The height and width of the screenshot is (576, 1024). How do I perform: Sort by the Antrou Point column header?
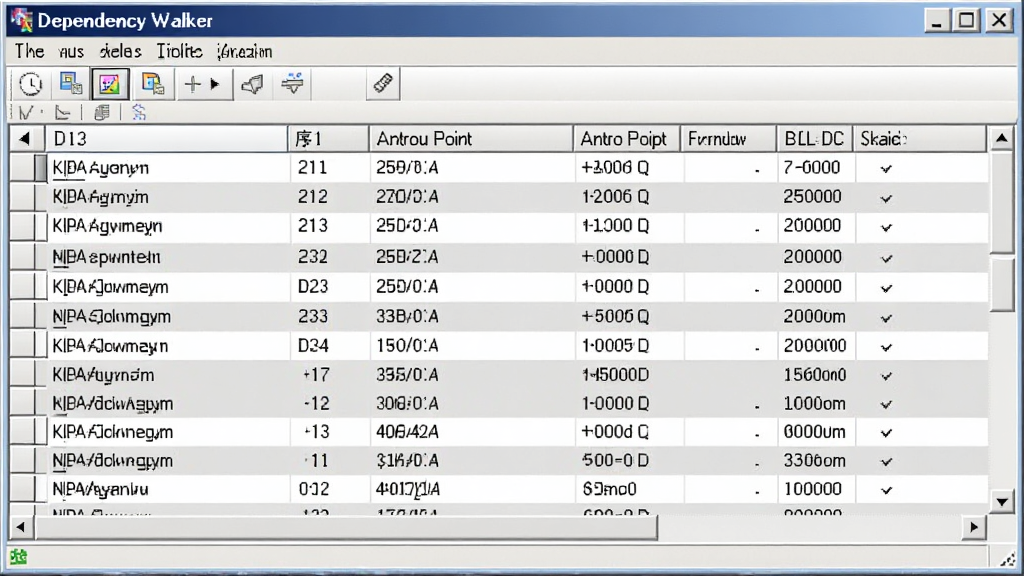pyautogui.click(x=470, y=138)
